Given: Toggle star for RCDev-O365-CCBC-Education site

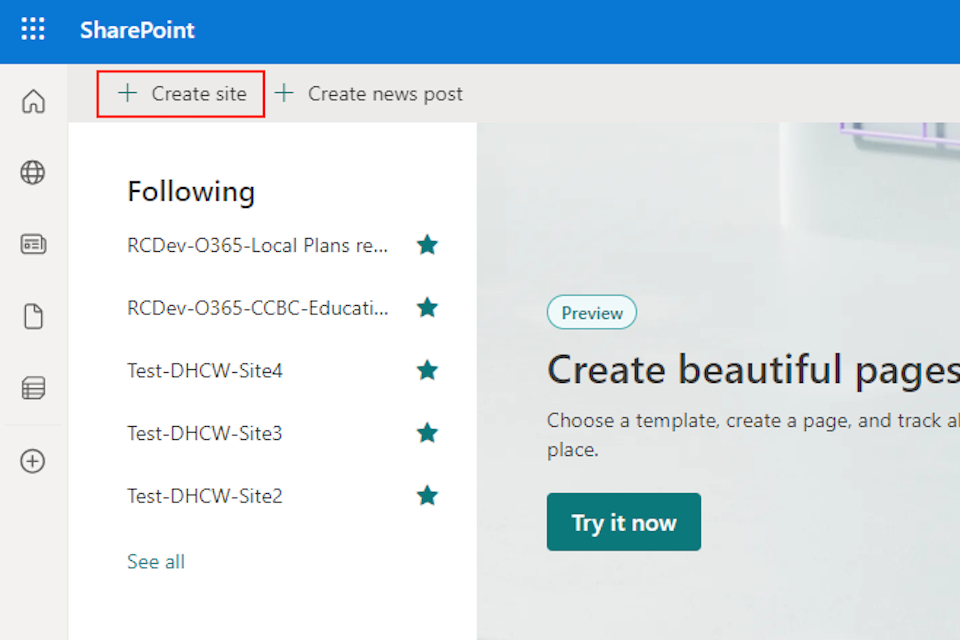Looking at the screenshot, I should point(427,308).
